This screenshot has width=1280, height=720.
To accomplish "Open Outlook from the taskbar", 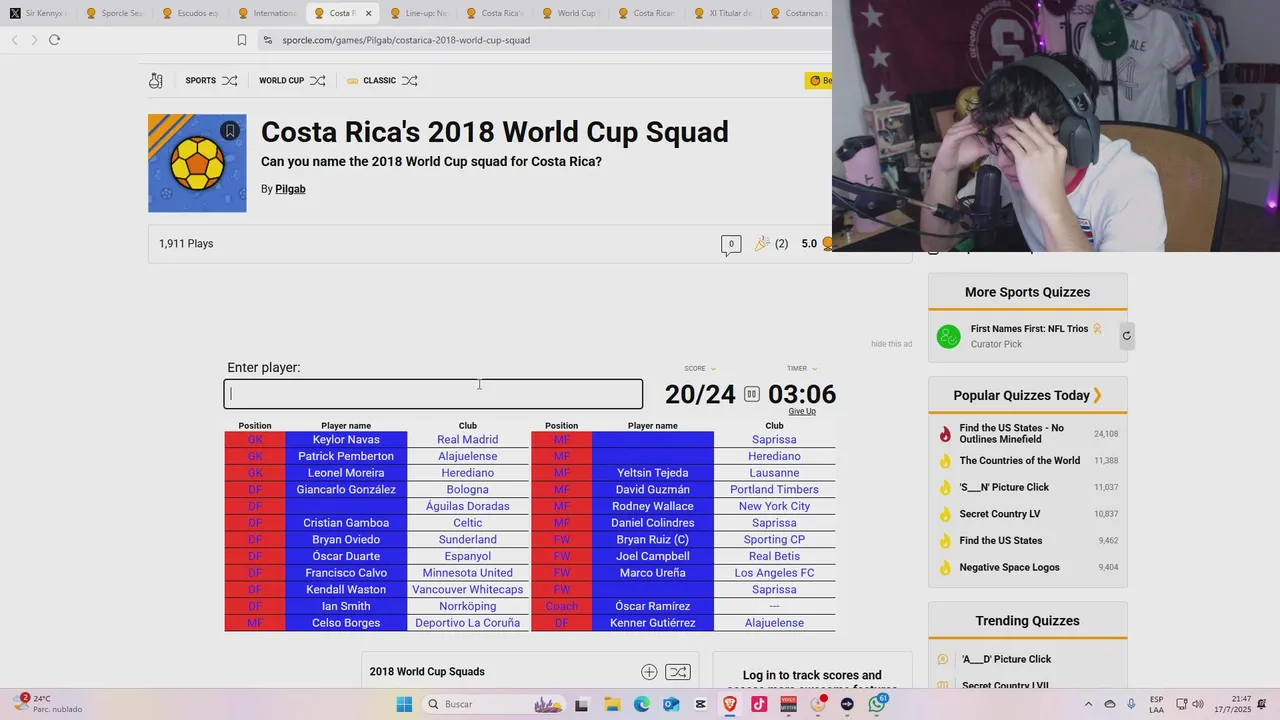I will tap(671, 704).
